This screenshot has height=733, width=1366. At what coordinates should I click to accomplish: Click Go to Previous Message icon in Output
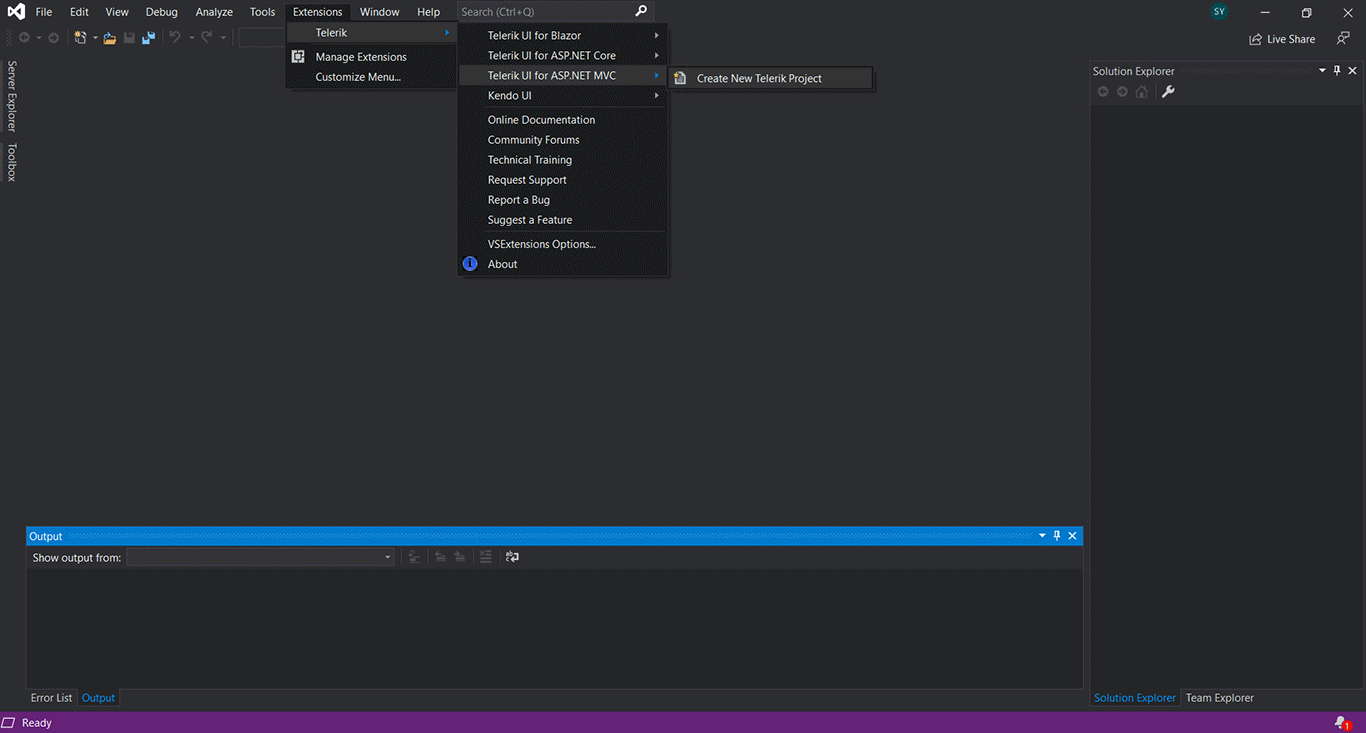tap(440, 557)
